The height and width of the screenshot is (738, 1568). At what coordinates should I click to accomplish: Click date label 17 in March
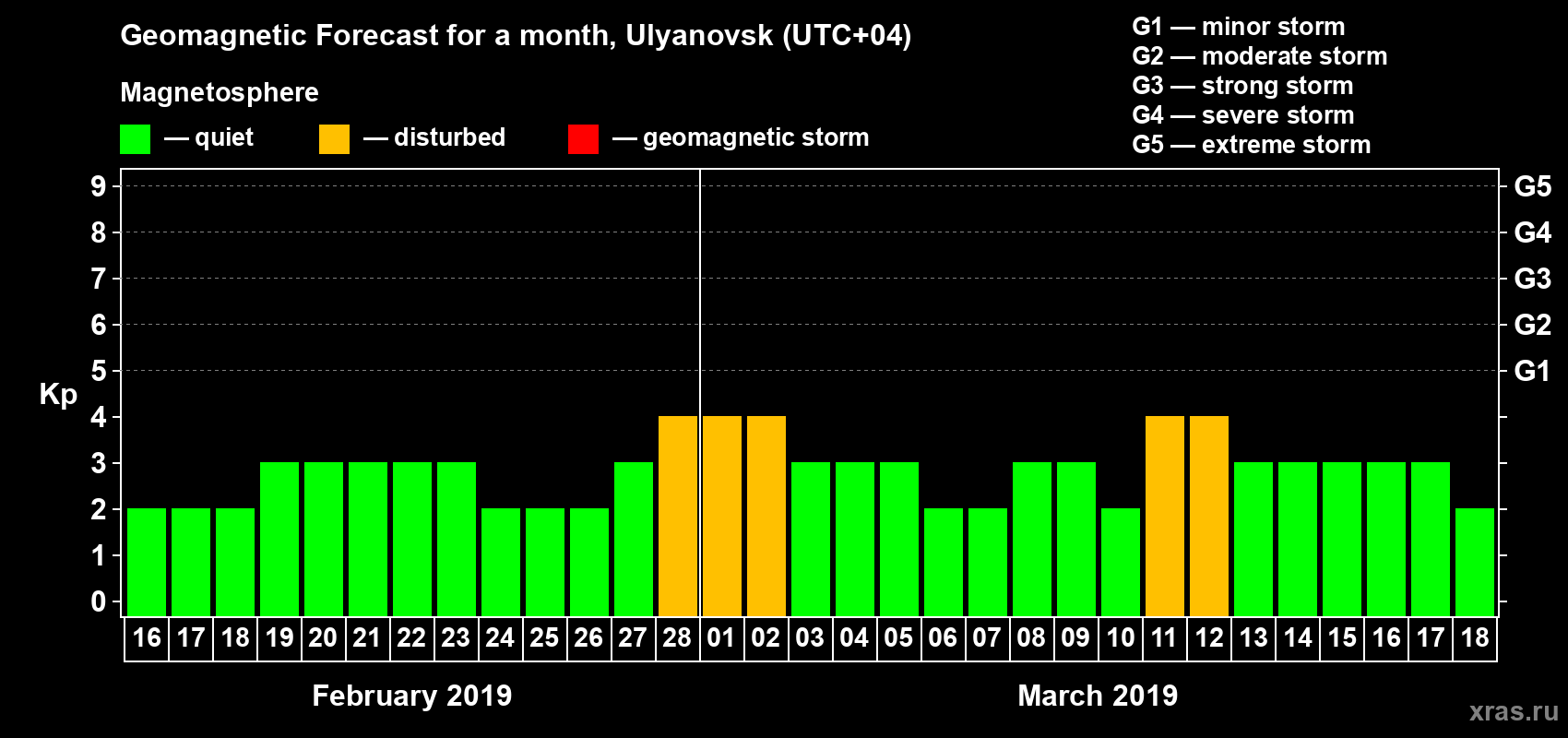click(x=1431, y=638)
